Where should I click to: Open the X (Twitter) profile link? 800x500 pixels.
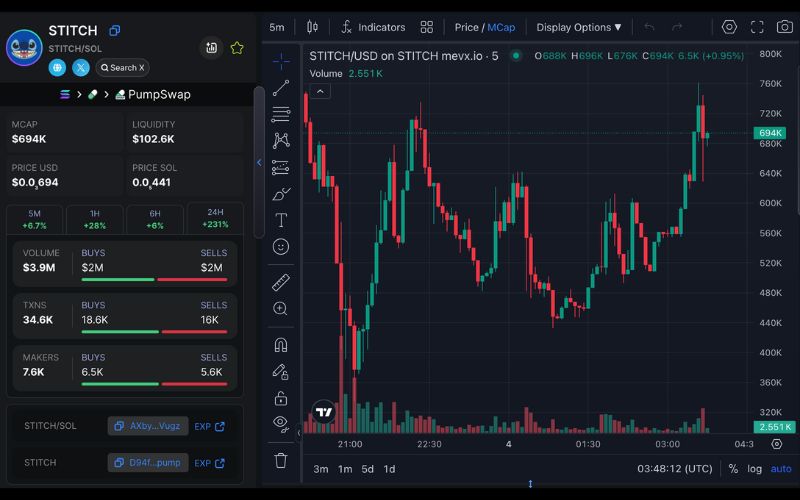click(81, 67)
